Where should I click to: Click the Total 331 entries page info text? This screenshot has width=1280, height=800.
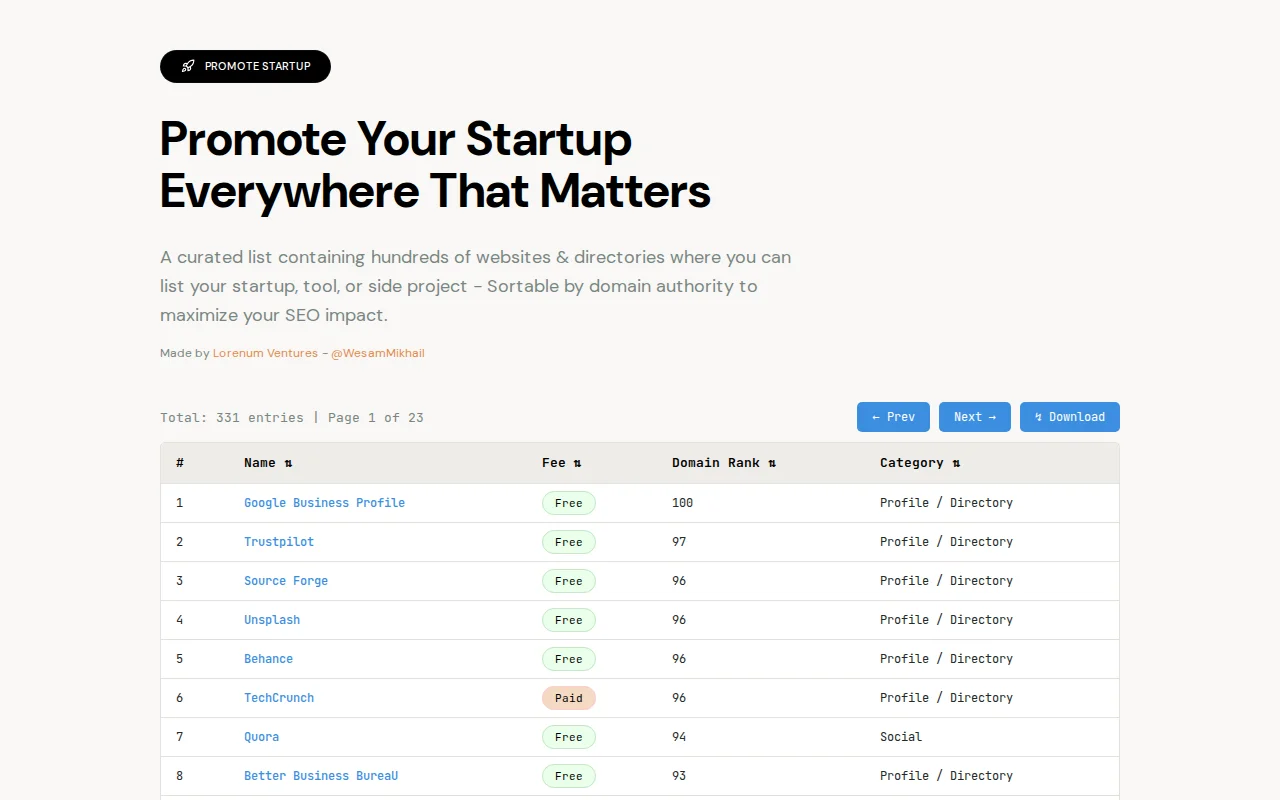[292, 418]
